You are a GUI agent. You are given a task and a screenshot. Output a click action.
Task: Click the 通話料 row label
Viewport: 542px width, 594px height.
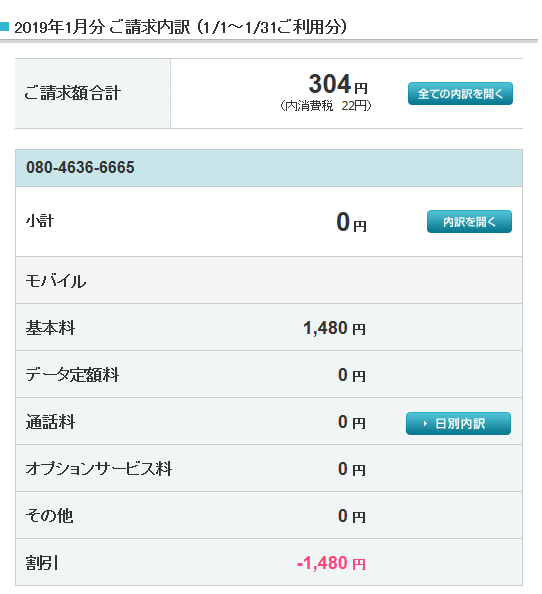point(50,422)
